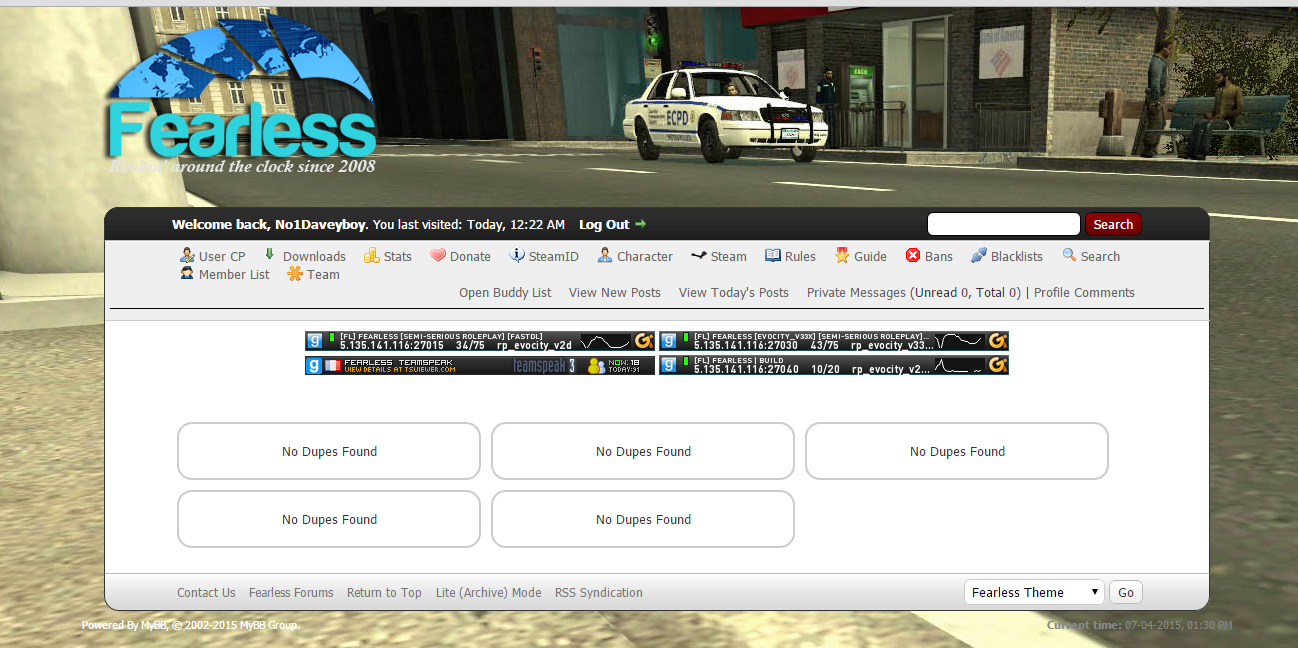Screen dimensions: 1298x648
Task: Open the SteamID menu link
Action: 554,256
